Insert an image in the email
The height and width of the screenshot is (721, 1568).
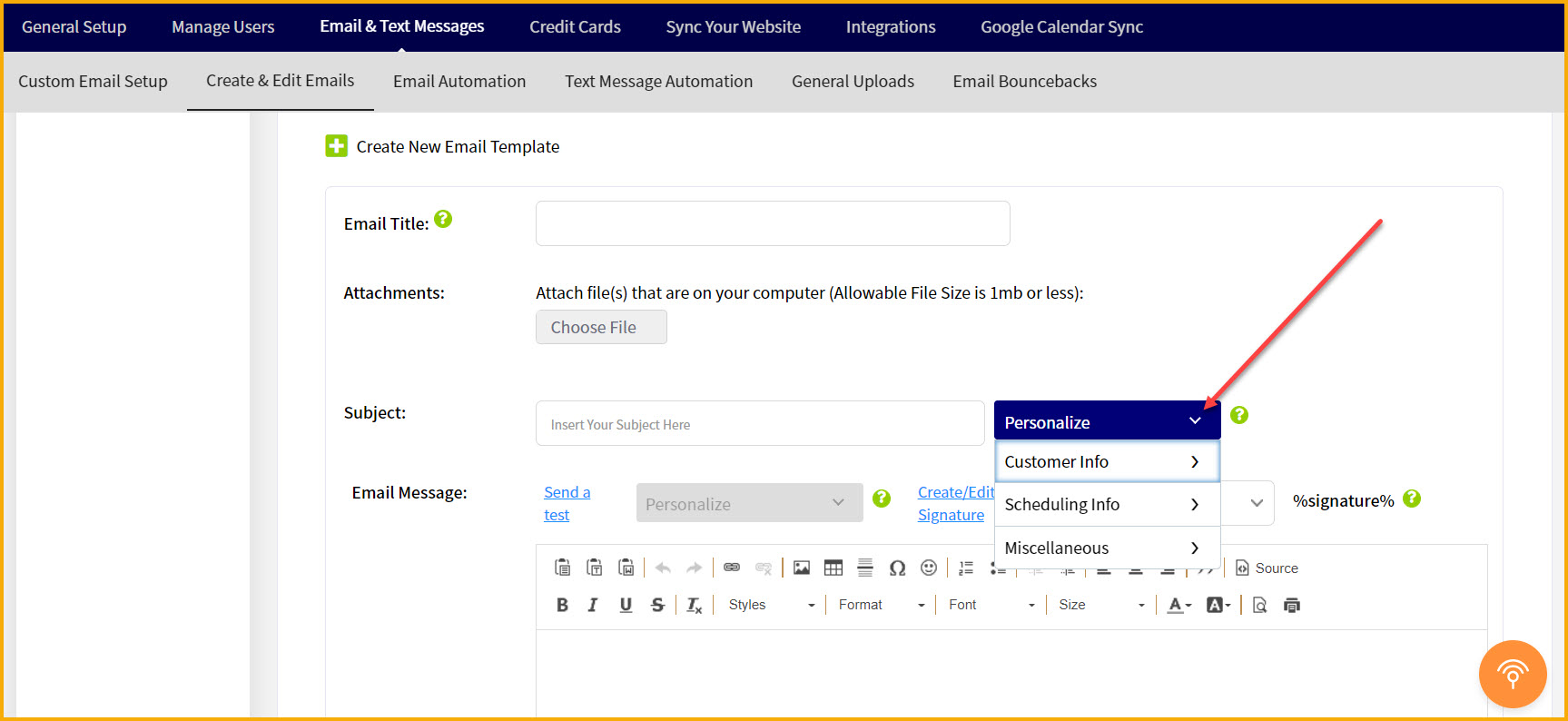point(802,568)
